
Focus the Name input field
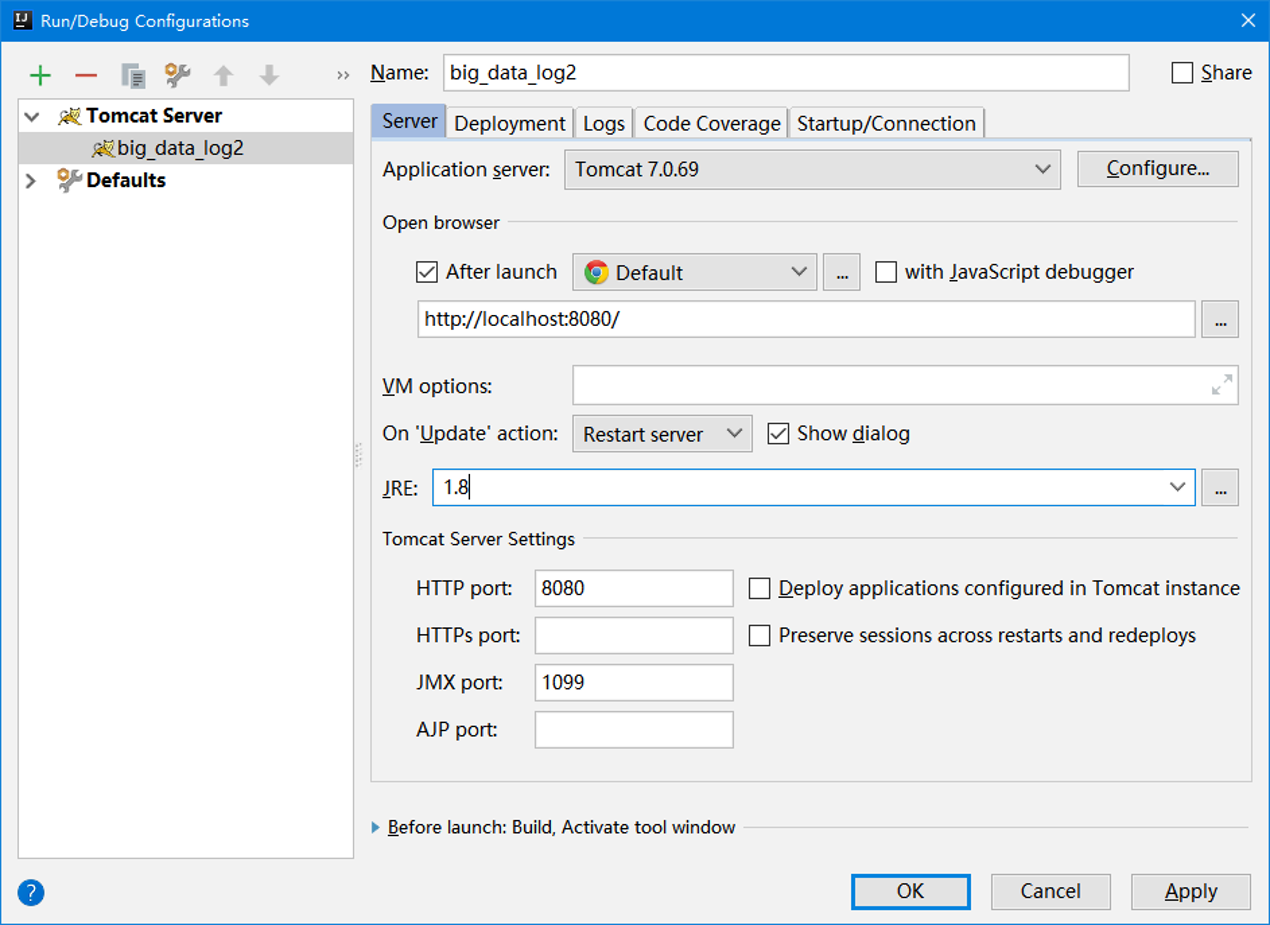(x=786, y=73)
